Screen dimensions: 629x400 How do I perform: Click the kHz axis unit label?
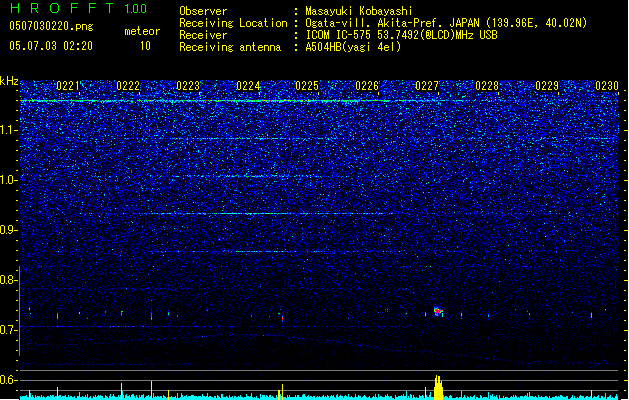point(9,81)
